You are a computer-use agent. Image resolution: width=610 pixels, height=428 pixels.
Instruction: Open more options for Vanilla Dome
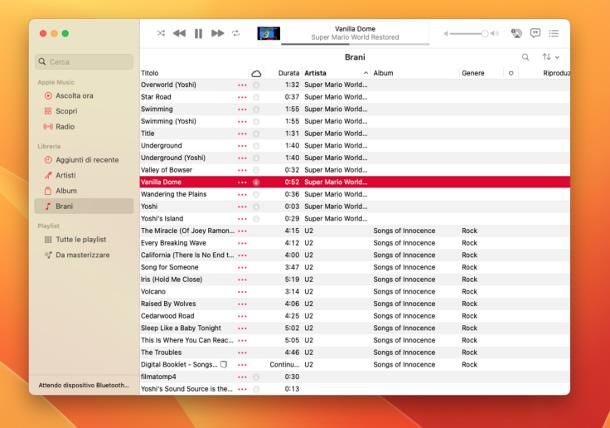click(x=242, y=182)
